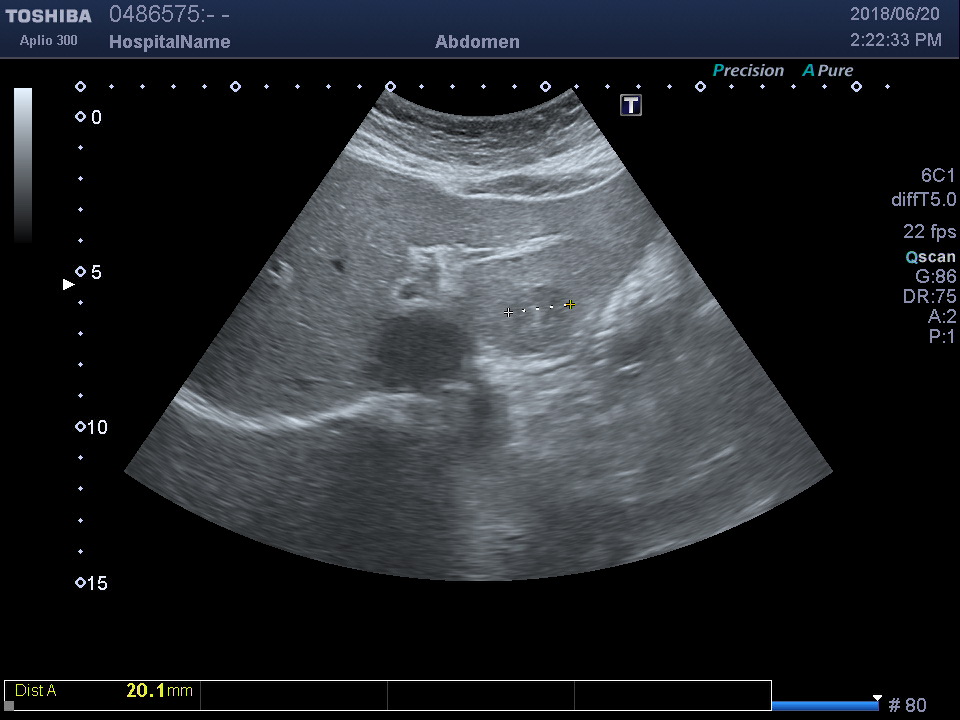Click the 20.1 mm distance value
This screenshot has width=960, height=720.
pos(159,691)
